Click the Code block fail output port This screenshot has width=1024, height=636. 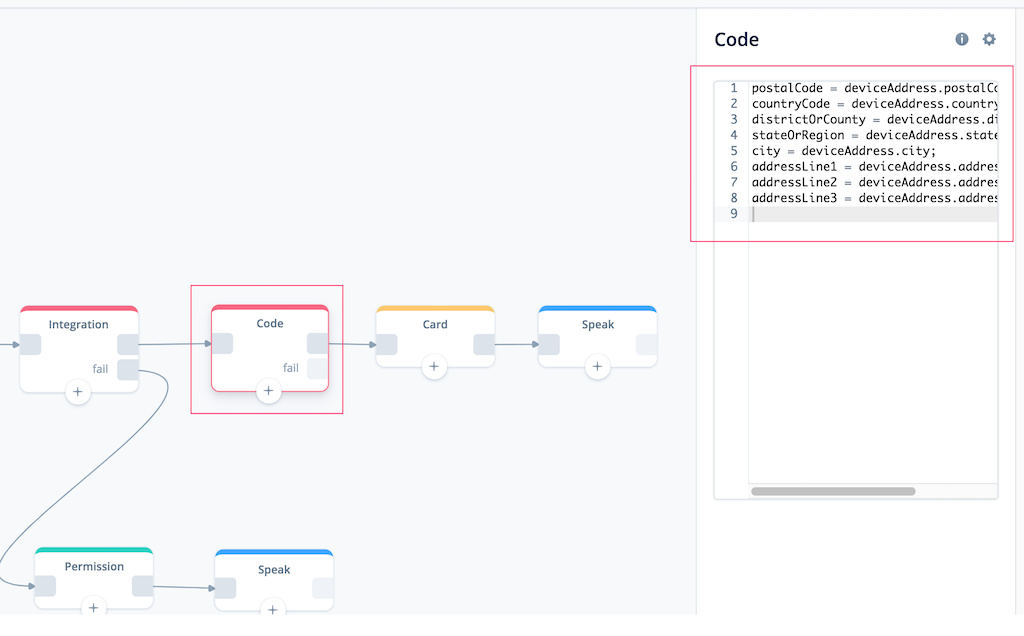pos(317,368)
